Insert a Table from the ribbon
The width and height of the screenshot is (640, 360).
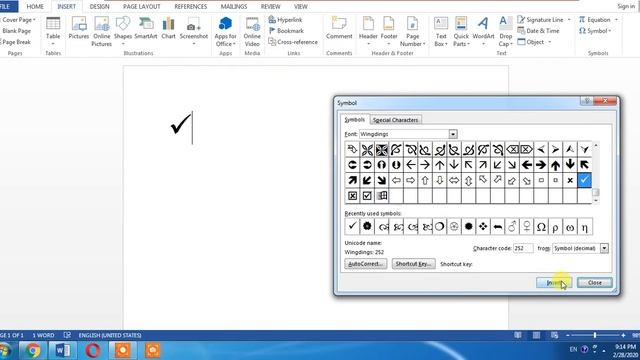53,31
